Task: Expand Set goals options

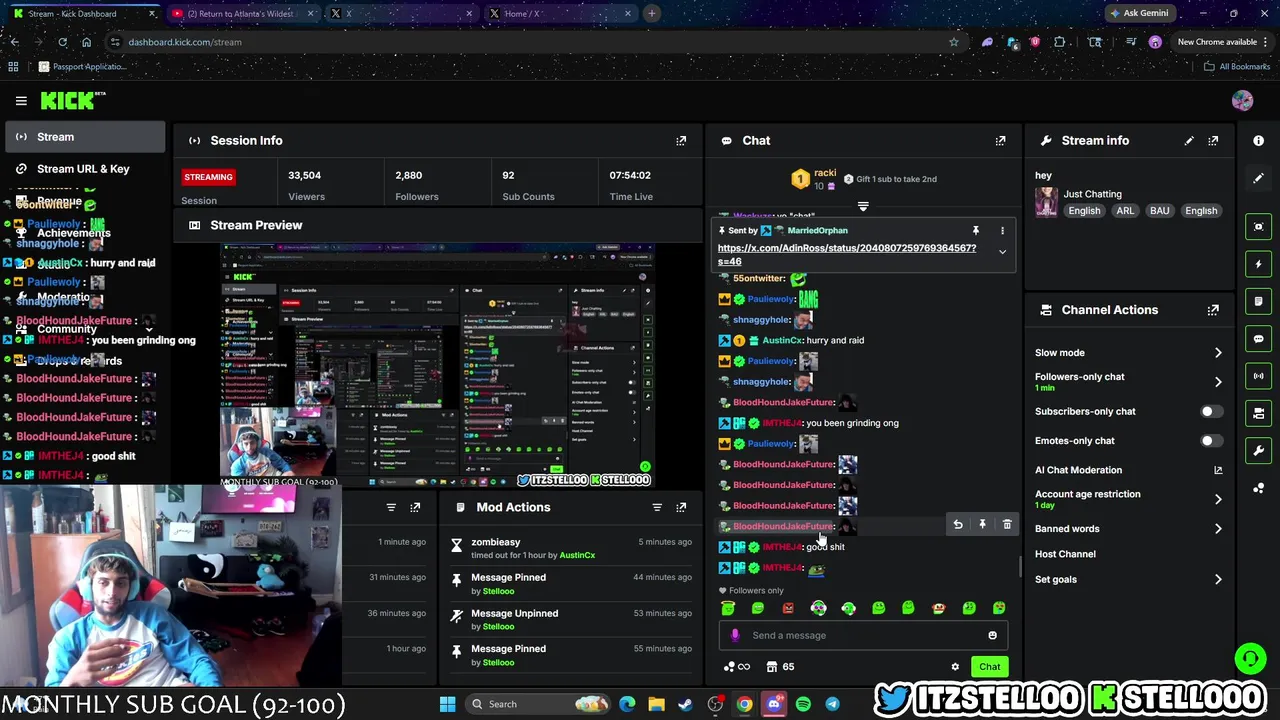Action: [x=1218, y=580]
